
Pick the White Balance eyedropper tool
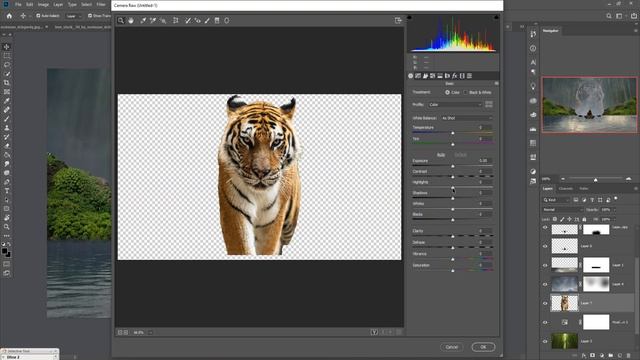pos(143,20)
